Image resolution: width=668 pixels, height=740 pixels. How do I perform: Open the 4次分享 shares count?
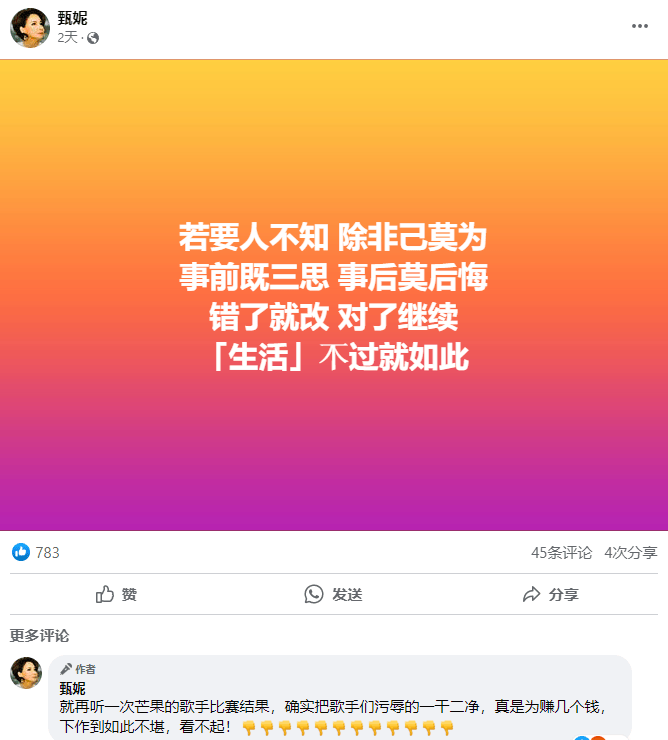(x=631, y=553)
